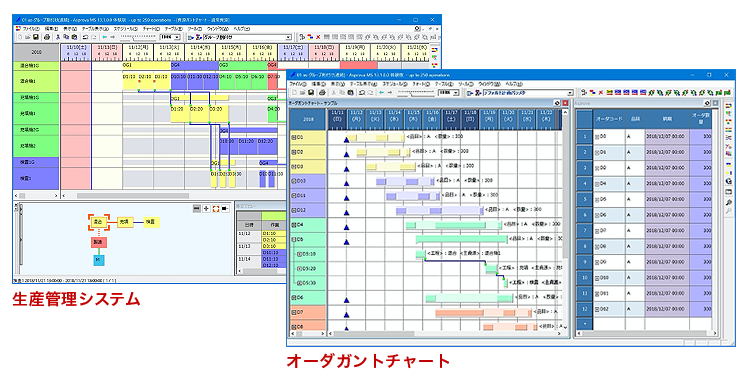Click globe icon on front window right sidebar

728,181
